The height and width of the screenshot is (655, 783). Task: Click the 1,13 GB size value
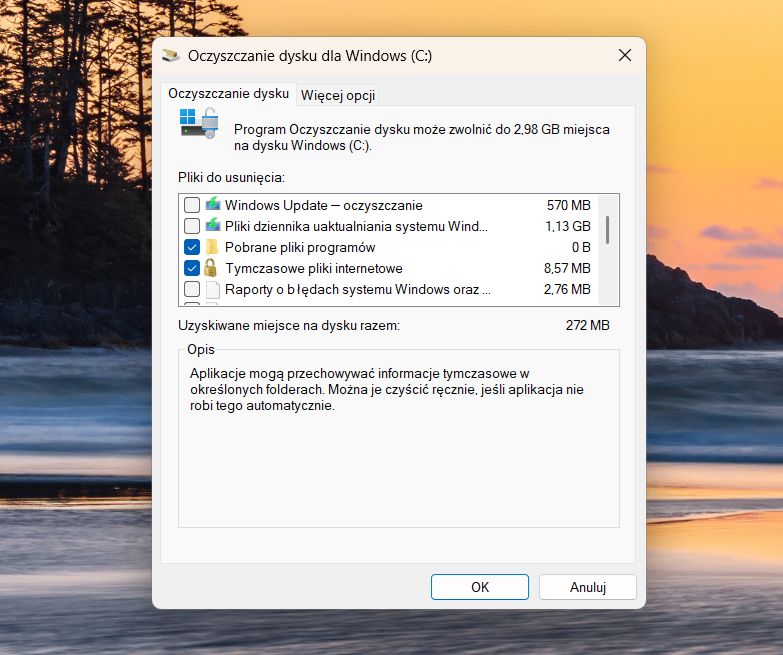point(568,226)
